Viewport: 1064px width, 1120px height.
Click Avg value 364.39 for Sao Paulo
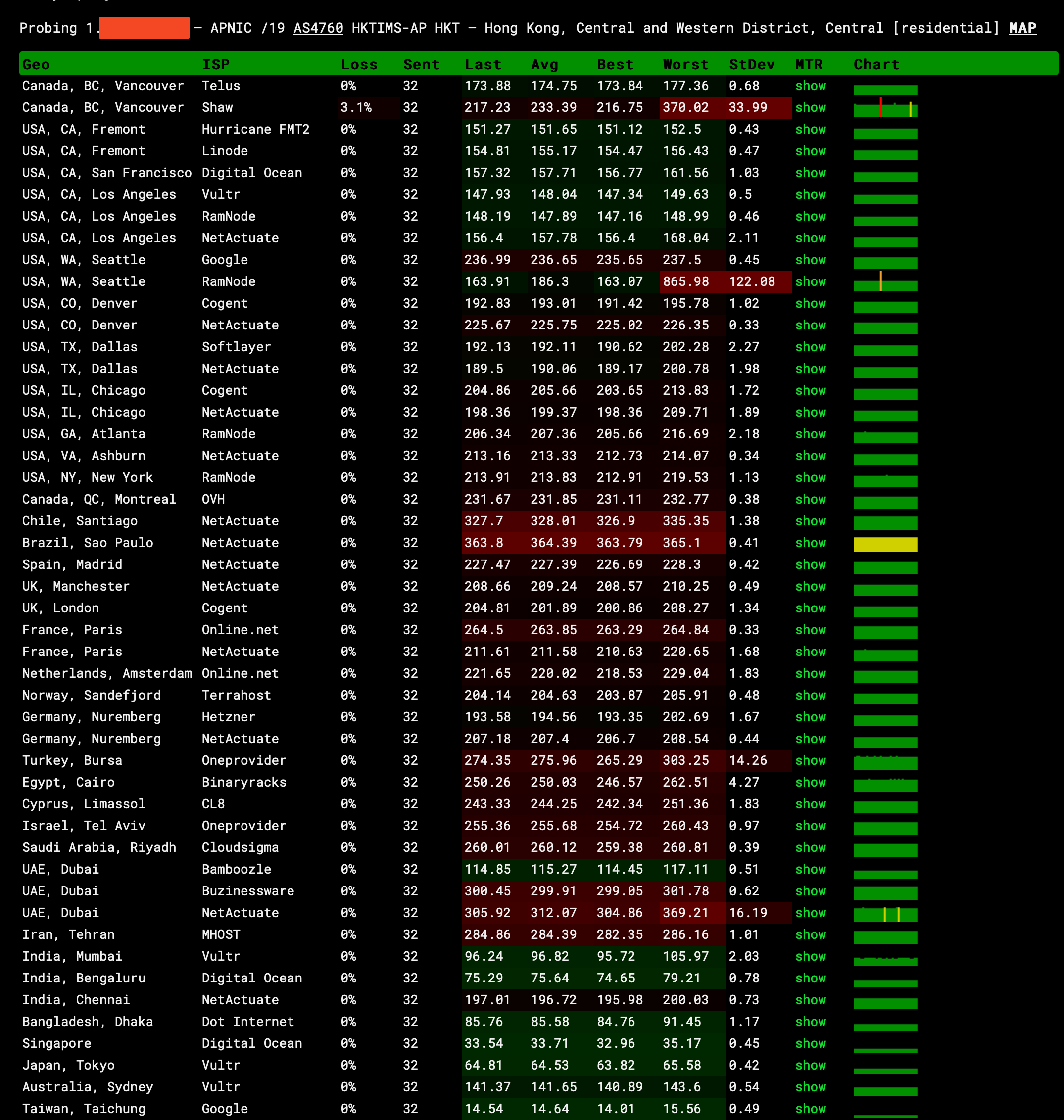554,543
